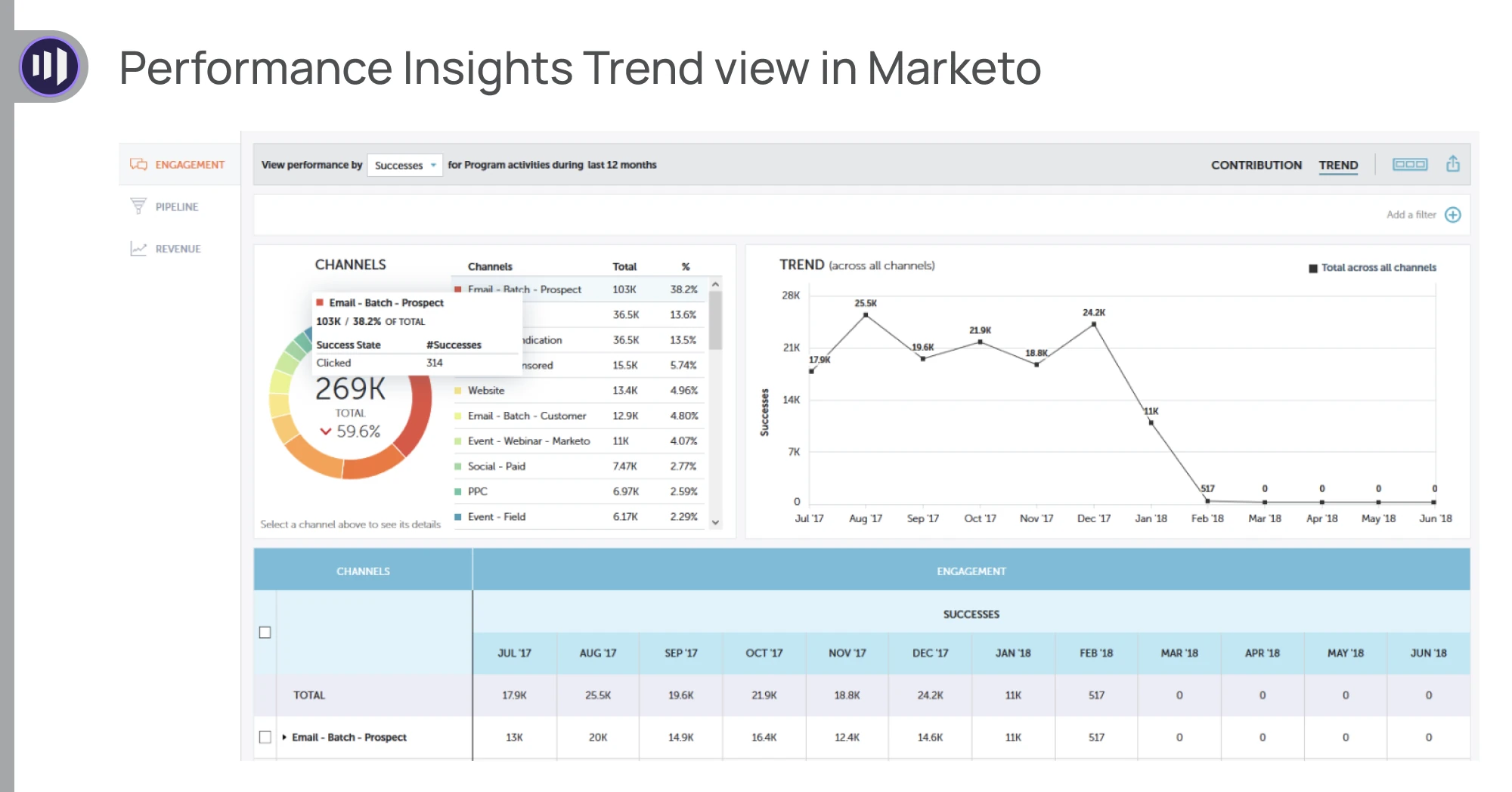Open the Pipeline funnel icon
1512x792 pixels.
tap(138, 206)
